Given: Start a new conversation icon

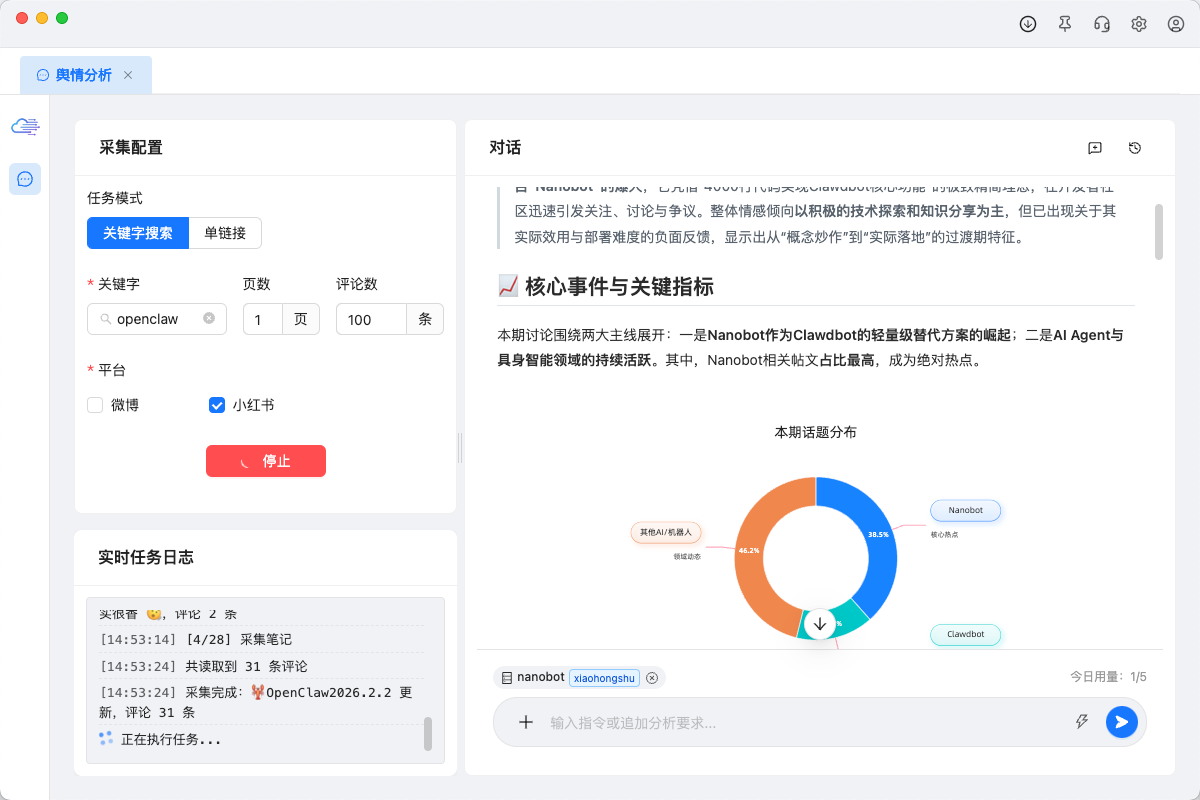Looking at the screenshot, I should [x=1095, y=148].
